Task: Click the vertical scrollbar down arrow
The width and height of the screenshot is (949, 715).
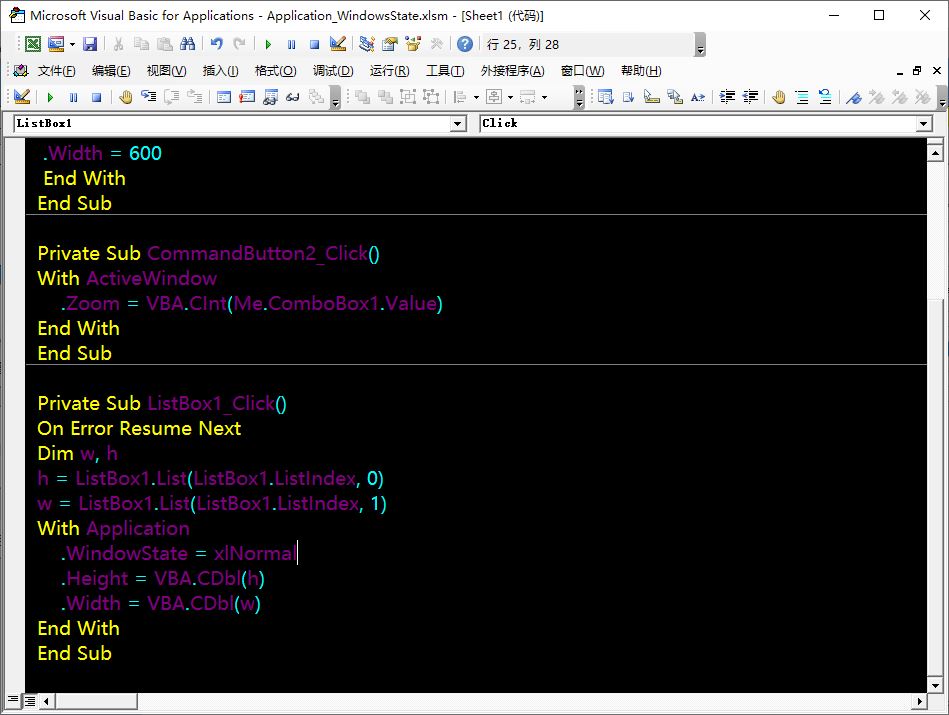Action: click(x=935, y=686)
